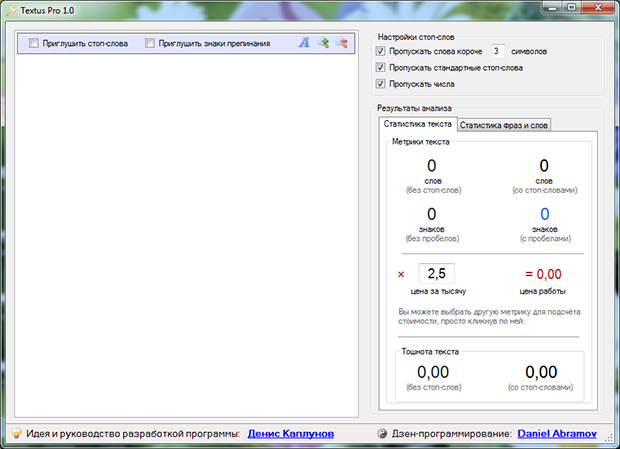Image resolution: width=620 pixels, height=449 pixels.
Task: Open the Денис Каплунов link
Action: (x=291, y=434)
